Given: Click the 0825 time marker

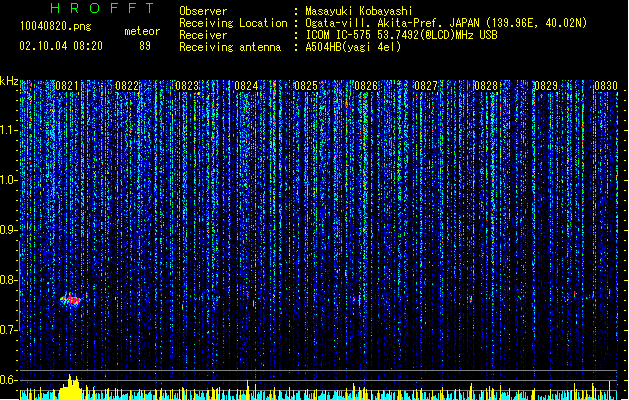Looking at the screenshot, I should (x=306, y=86).
